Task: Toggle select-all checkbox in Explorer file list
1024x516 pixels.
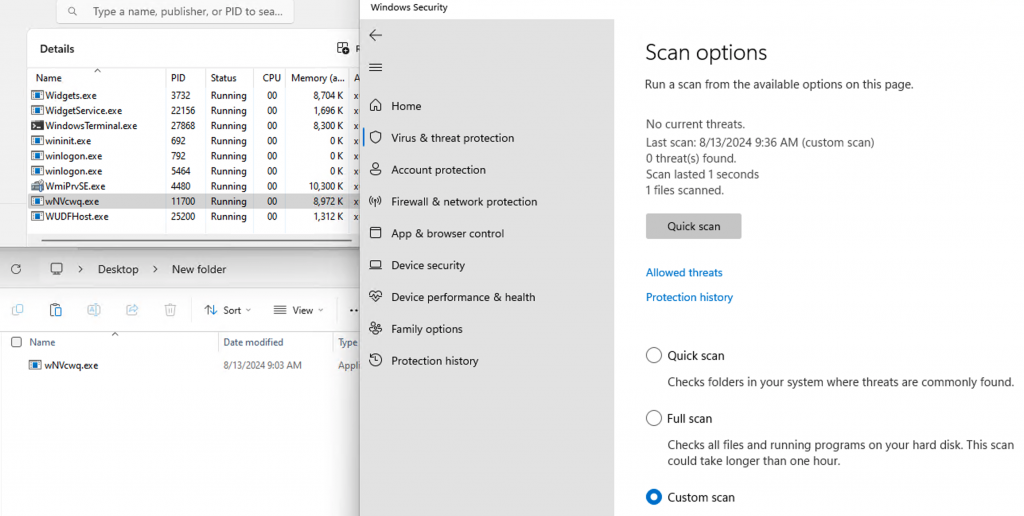Action: (x=16, y=342)
